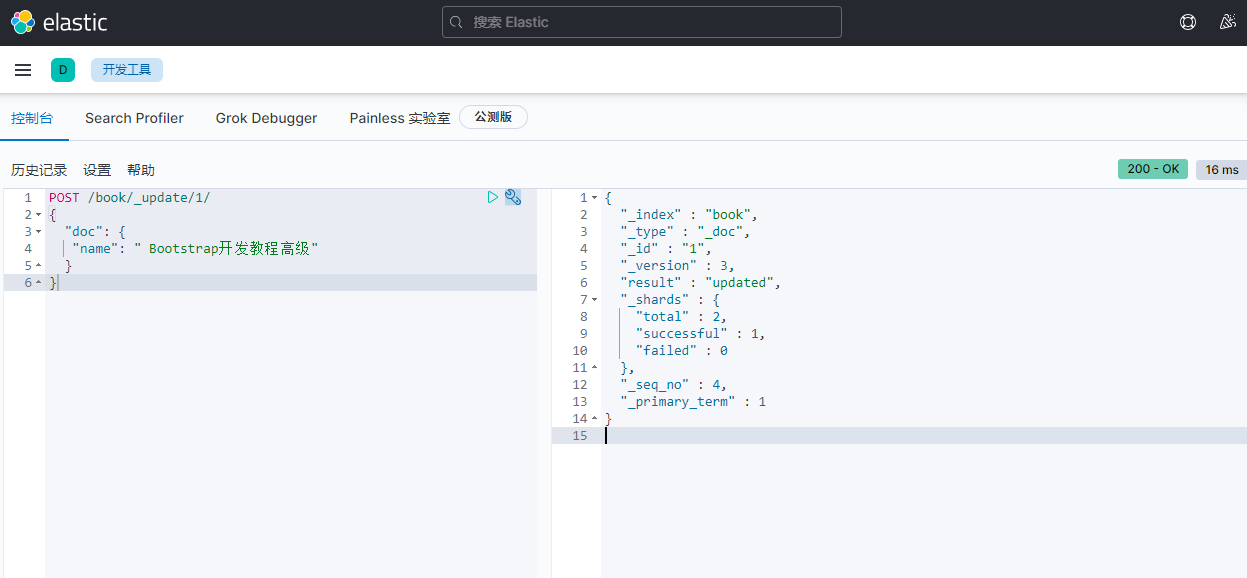
Task: Click the Elastic logo icon
Action: click(23, 22)
